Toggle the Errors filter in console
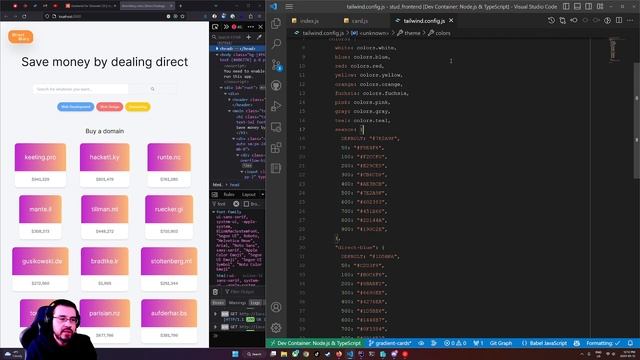 pyautogui.click(x=218, y=303)
